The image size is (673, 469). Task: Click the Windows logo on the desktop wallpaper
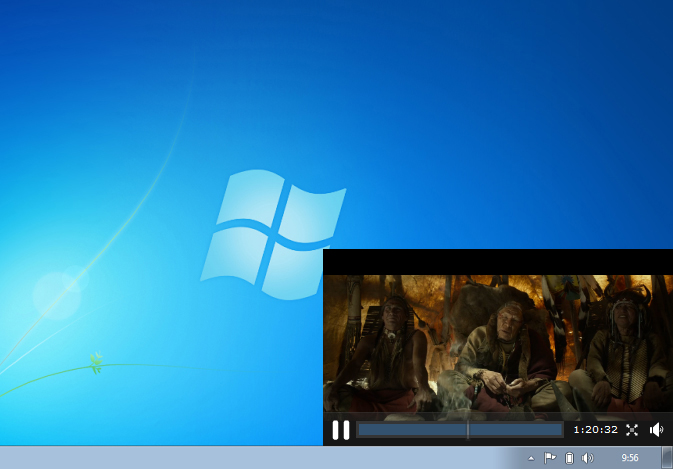tap(273, 234)
